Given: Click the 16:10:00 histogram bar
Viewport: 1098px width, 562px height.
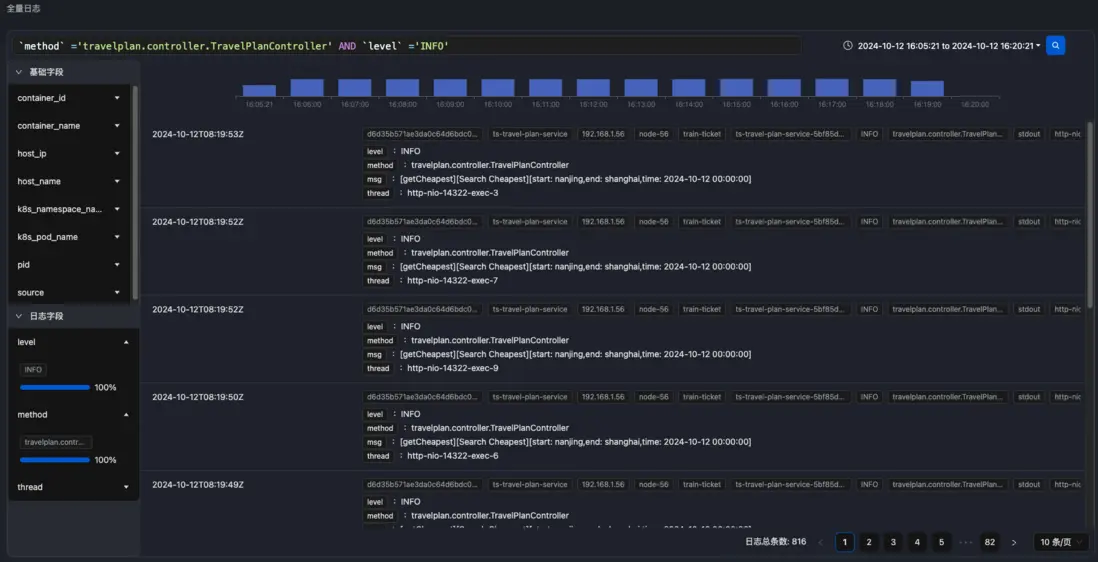Looking at the screenshot, I should tap(498, 87).
